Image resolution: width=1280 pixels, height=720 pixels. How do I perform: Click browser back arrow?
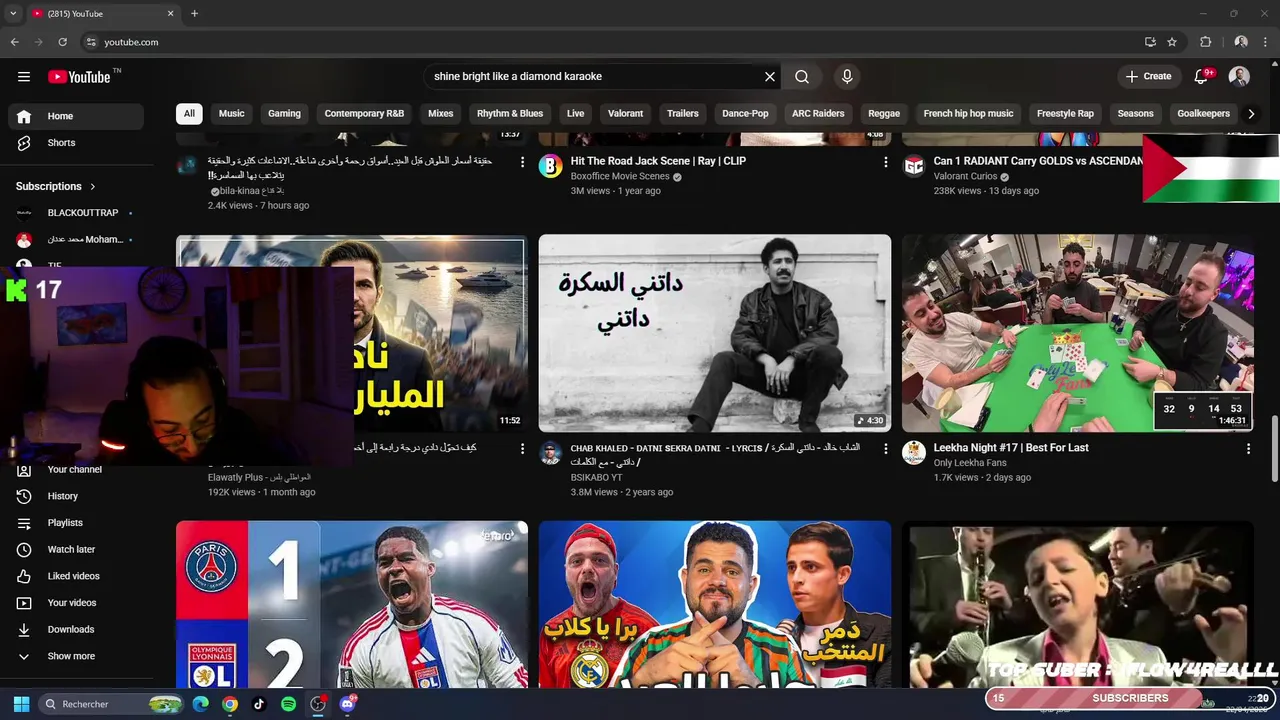[x=14, y=42]
